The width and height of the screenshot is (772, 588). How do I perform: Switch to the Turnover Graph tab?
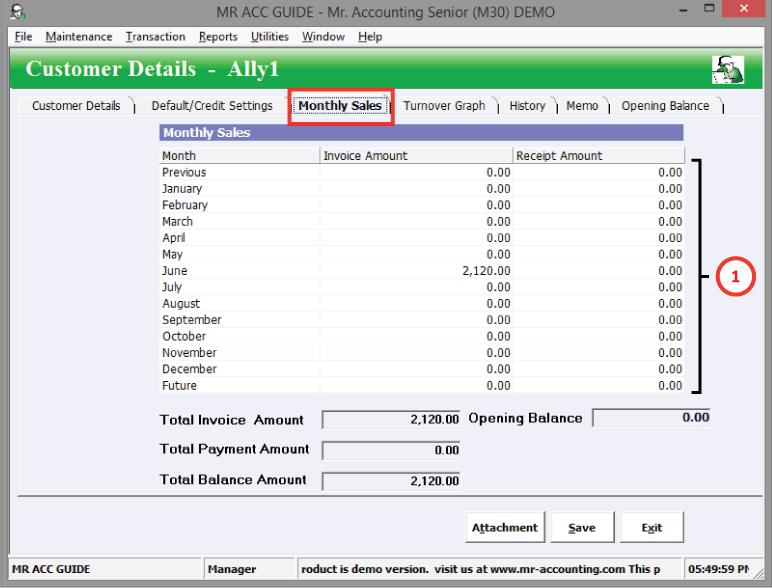tap(445, 106)
